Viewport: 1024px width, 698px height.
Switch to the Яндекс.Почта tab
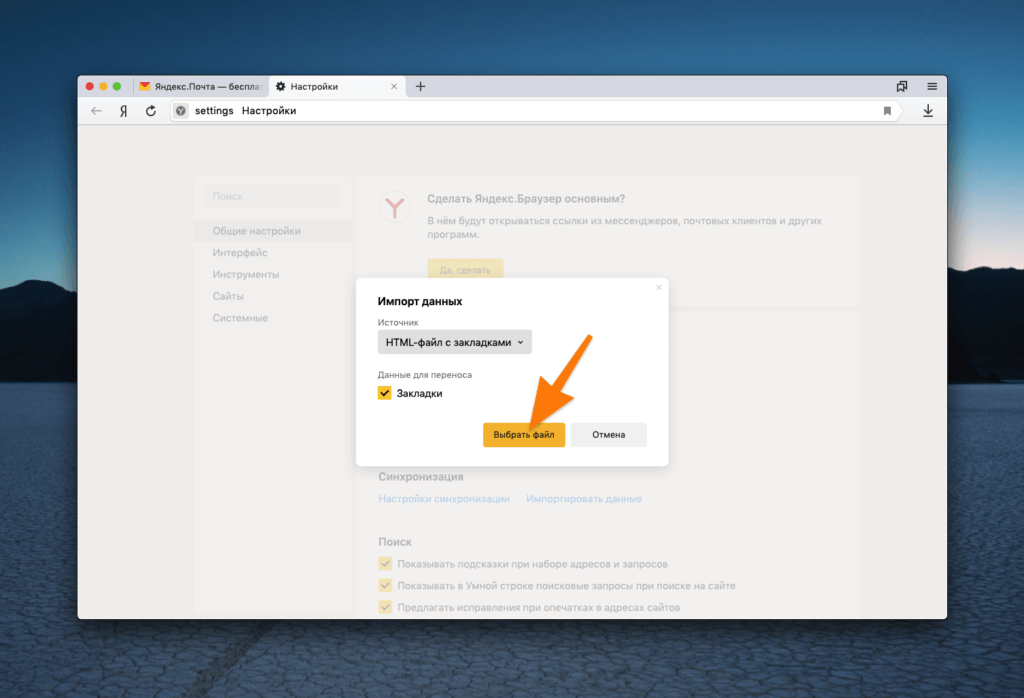(x=200, y=86)
